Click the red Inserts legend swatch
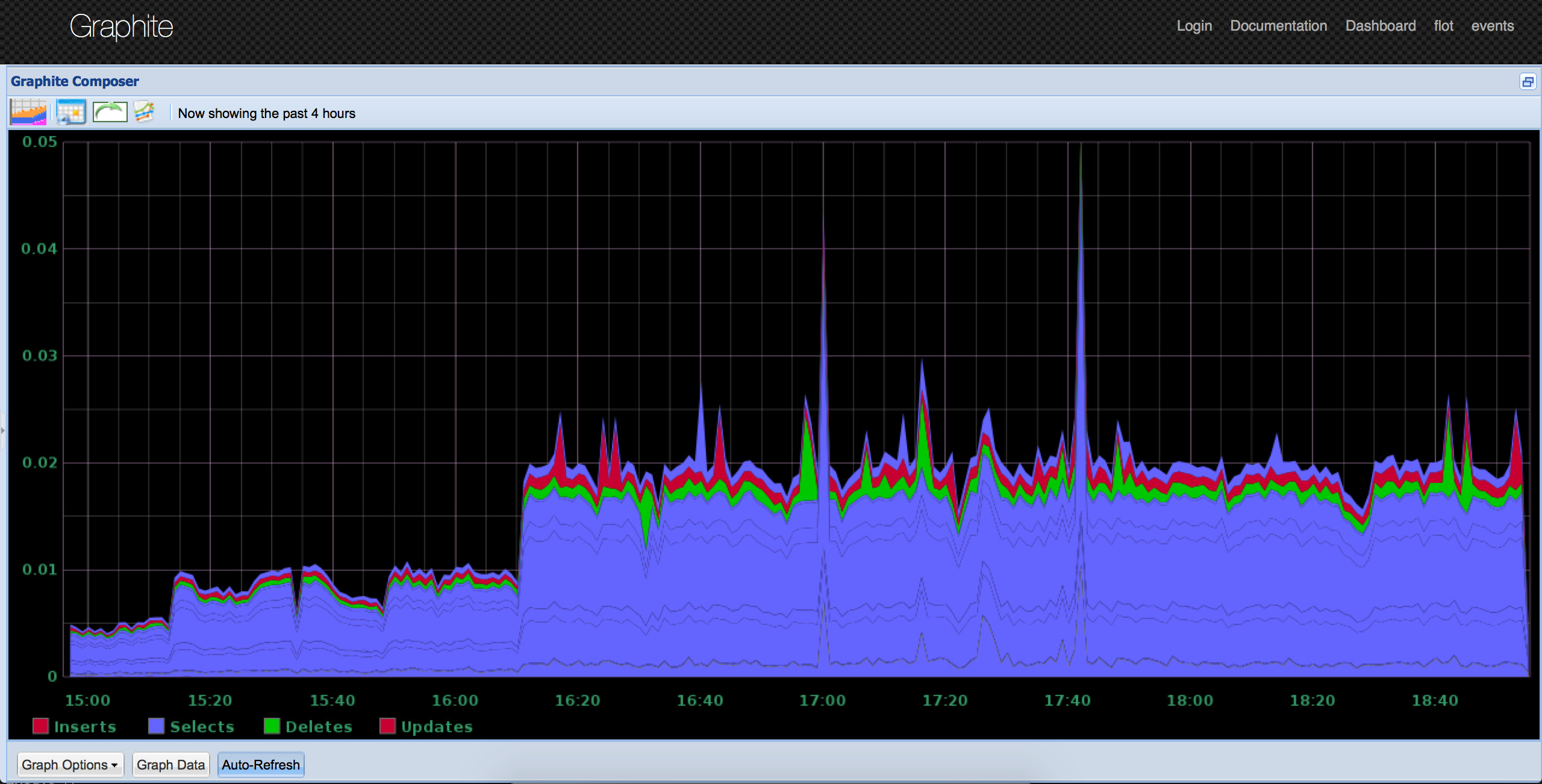1542x784 pixels. (40, 726)
